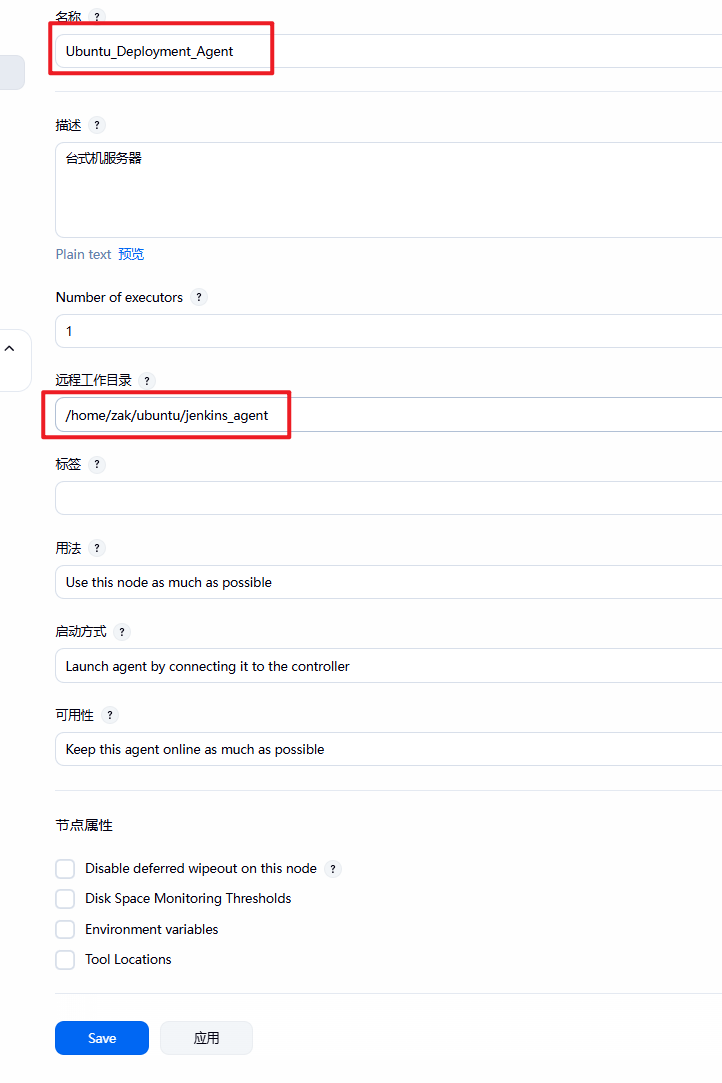Open help icon beside 标签 label
The height and width of the screenshot is (1083, 722).
tap(97, 464)
